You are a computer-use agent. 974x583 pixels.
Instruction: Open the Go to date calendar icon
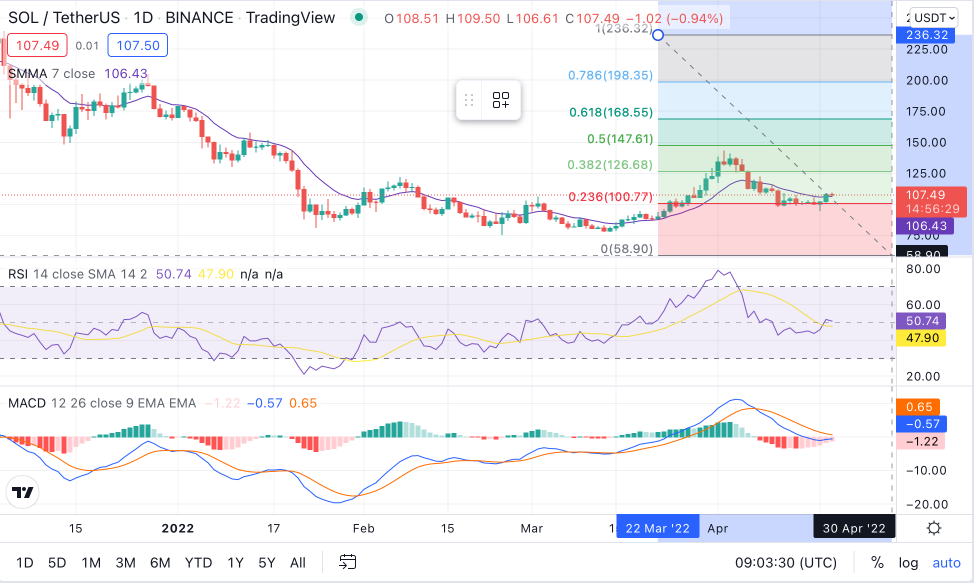[x=348, y=563]
